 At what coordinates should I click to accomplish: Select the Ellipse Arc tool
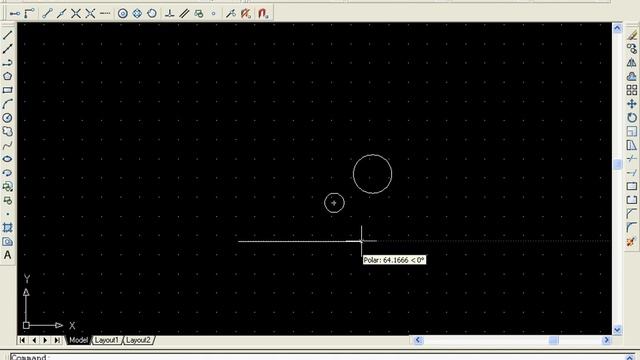click(x=7, y=173)
